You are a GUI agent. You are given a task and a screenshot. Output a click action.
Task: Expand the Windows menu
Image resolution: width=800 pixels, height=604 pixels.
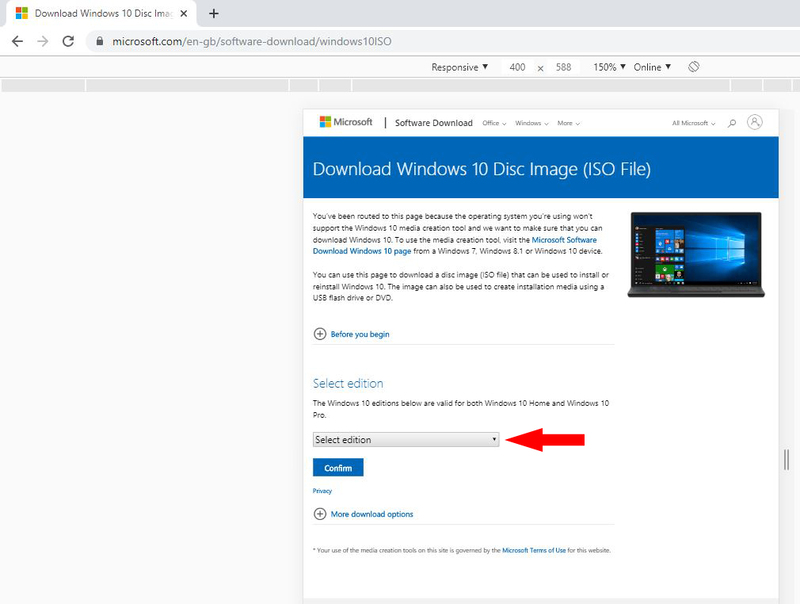pyautogui.click(x=532, y=123)
